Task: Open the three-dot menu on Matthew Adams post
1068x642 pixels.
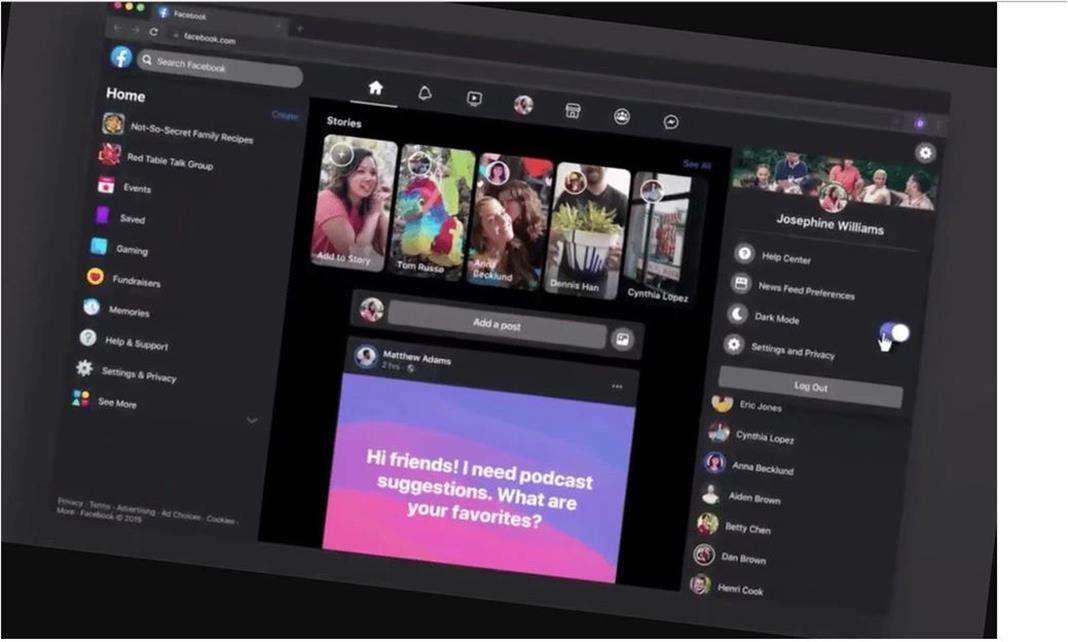Action: pos(617,386)
